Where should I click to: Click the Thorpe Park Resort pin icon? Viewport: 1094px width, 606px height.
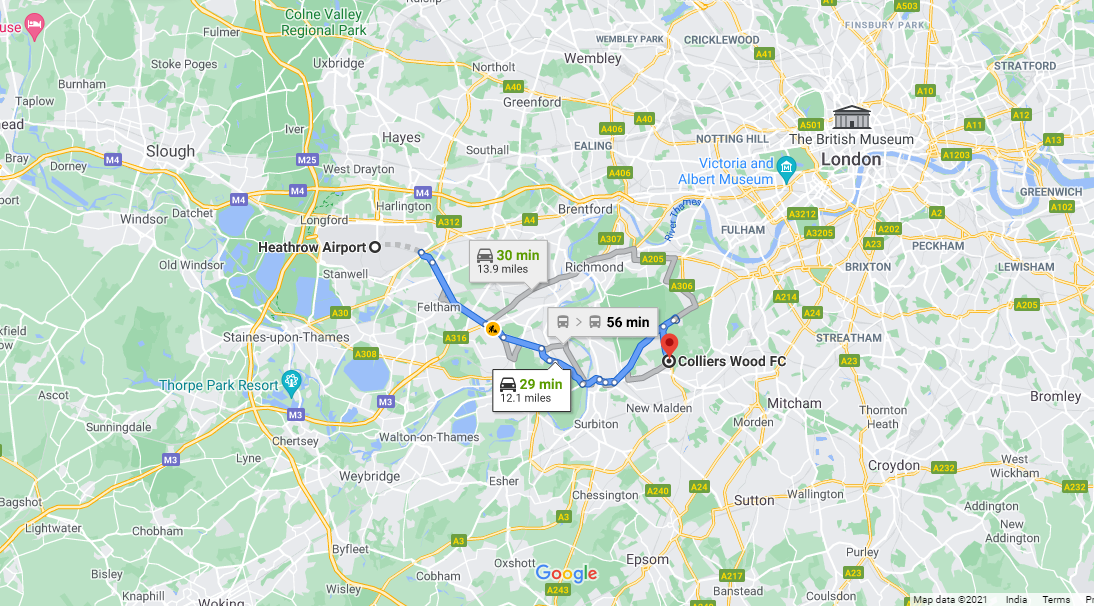[290, 381]
